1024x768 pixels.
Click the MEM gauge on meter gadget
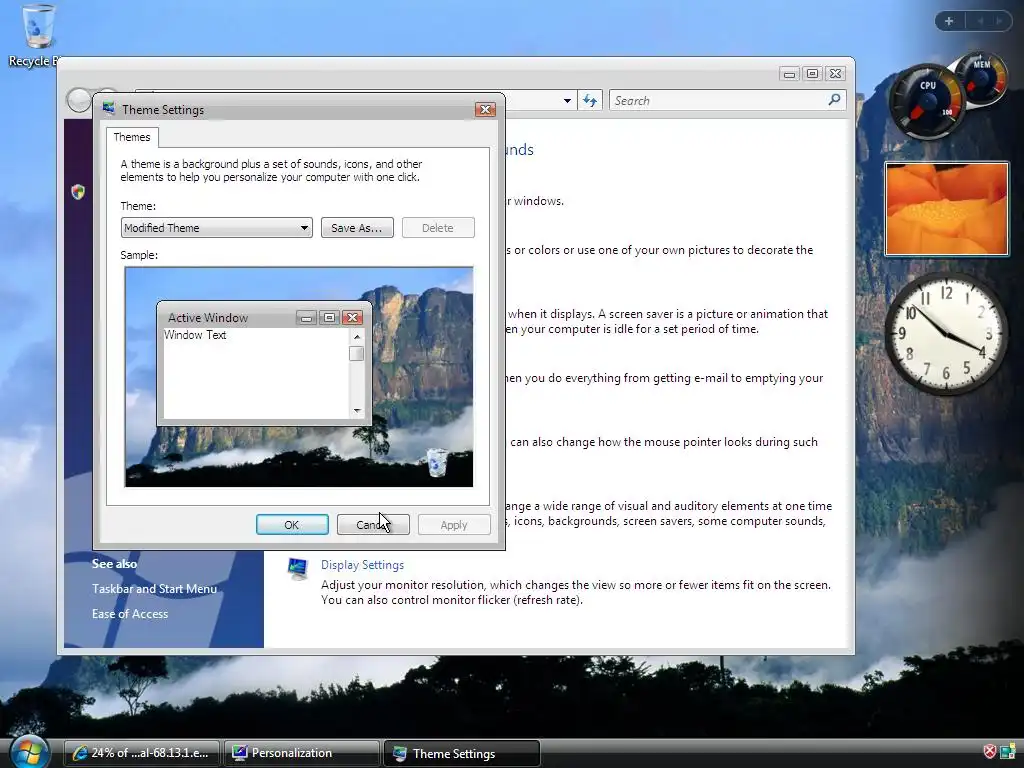tap(982, 78)
